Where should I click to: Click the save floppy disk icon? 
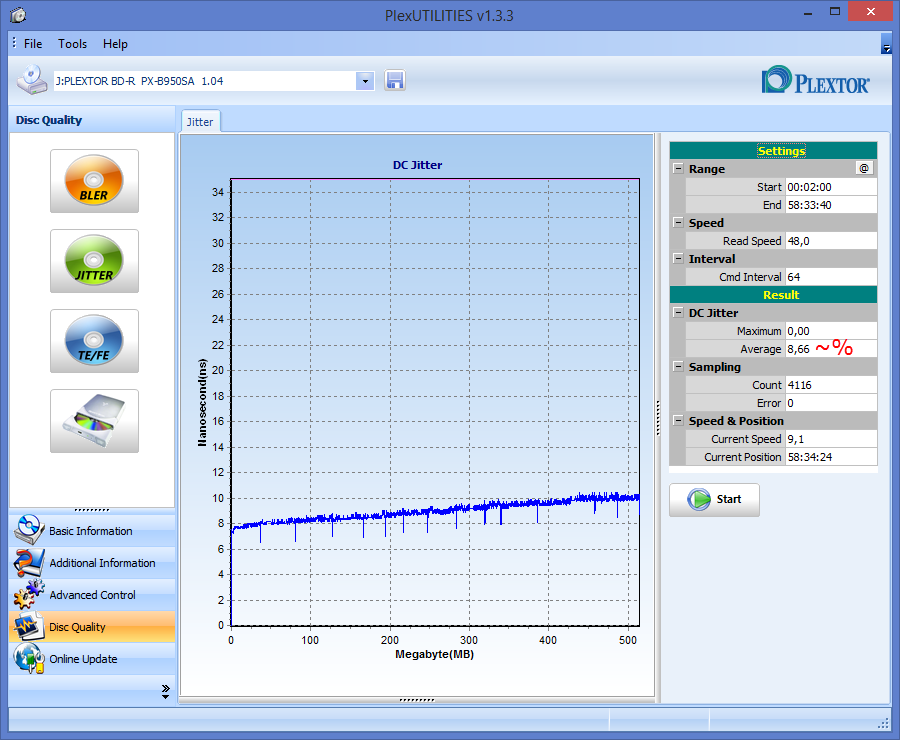pos(394,81)
